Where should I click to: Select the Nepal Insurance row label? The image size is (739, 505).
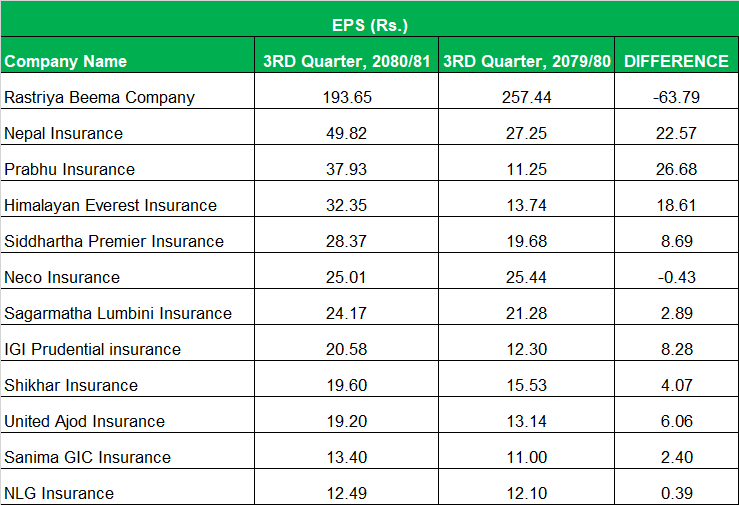64,133
